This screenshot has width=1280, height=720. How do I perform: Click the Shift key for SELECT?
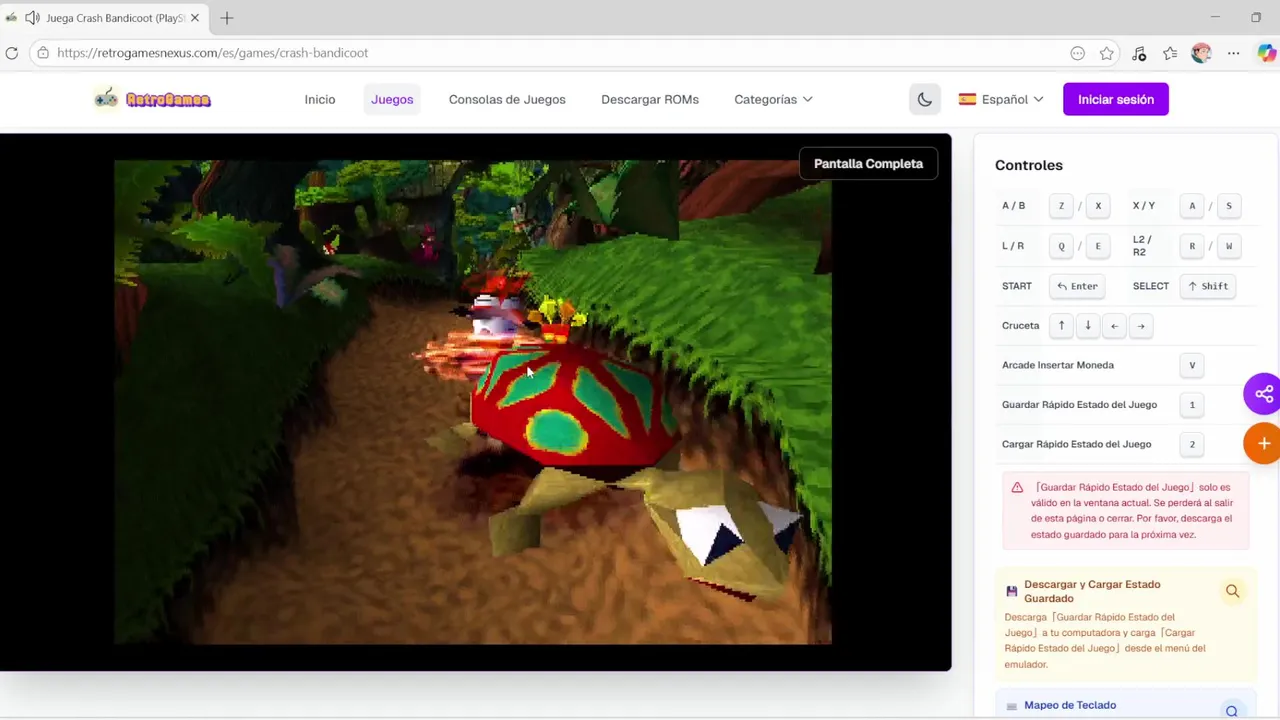(x=1208, y=286)
